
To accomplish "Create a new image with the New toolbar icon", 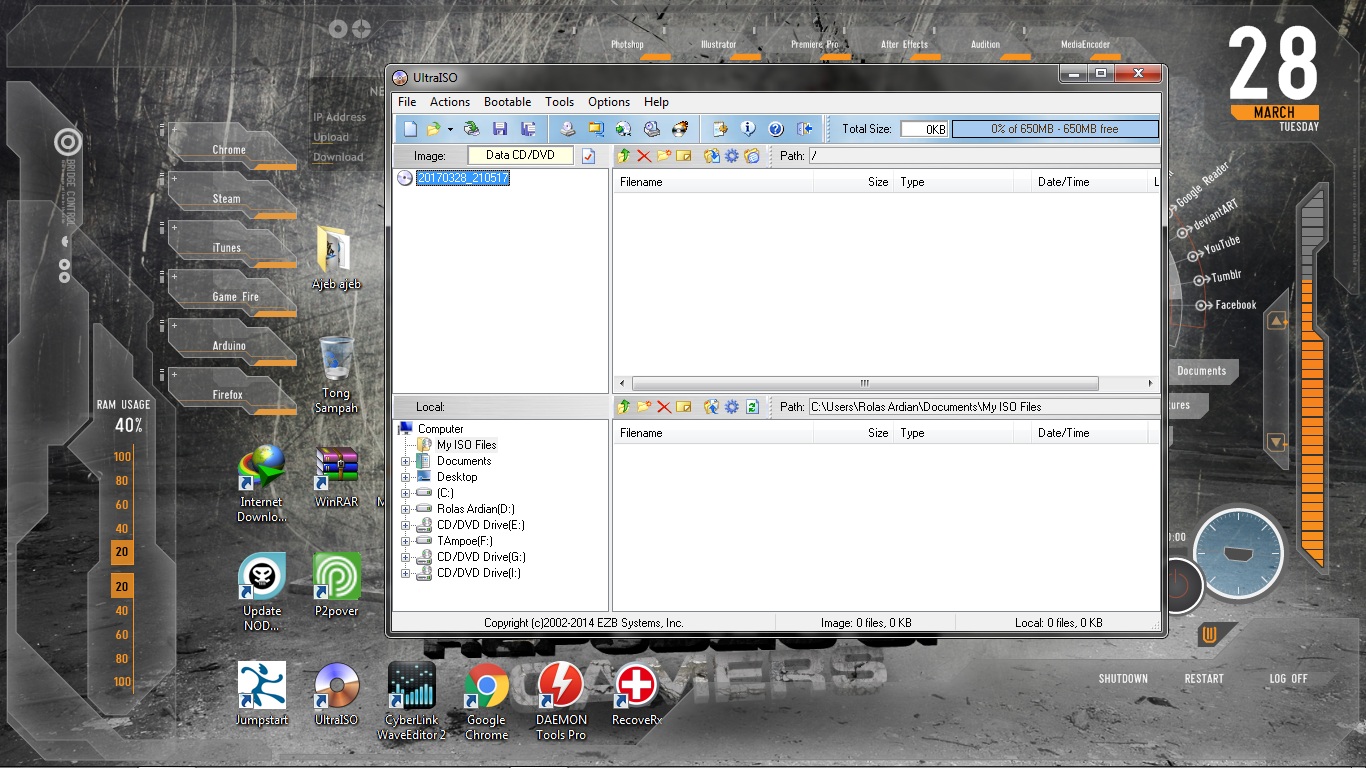I will pyautogui.click(x=410, y=129).
